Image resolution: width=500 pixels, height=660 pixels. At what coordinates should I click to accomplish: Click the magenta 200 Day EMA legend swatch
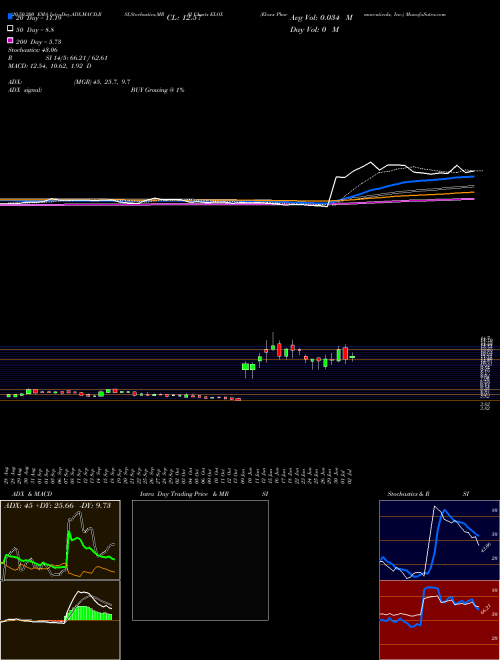(x=10, y=41)
